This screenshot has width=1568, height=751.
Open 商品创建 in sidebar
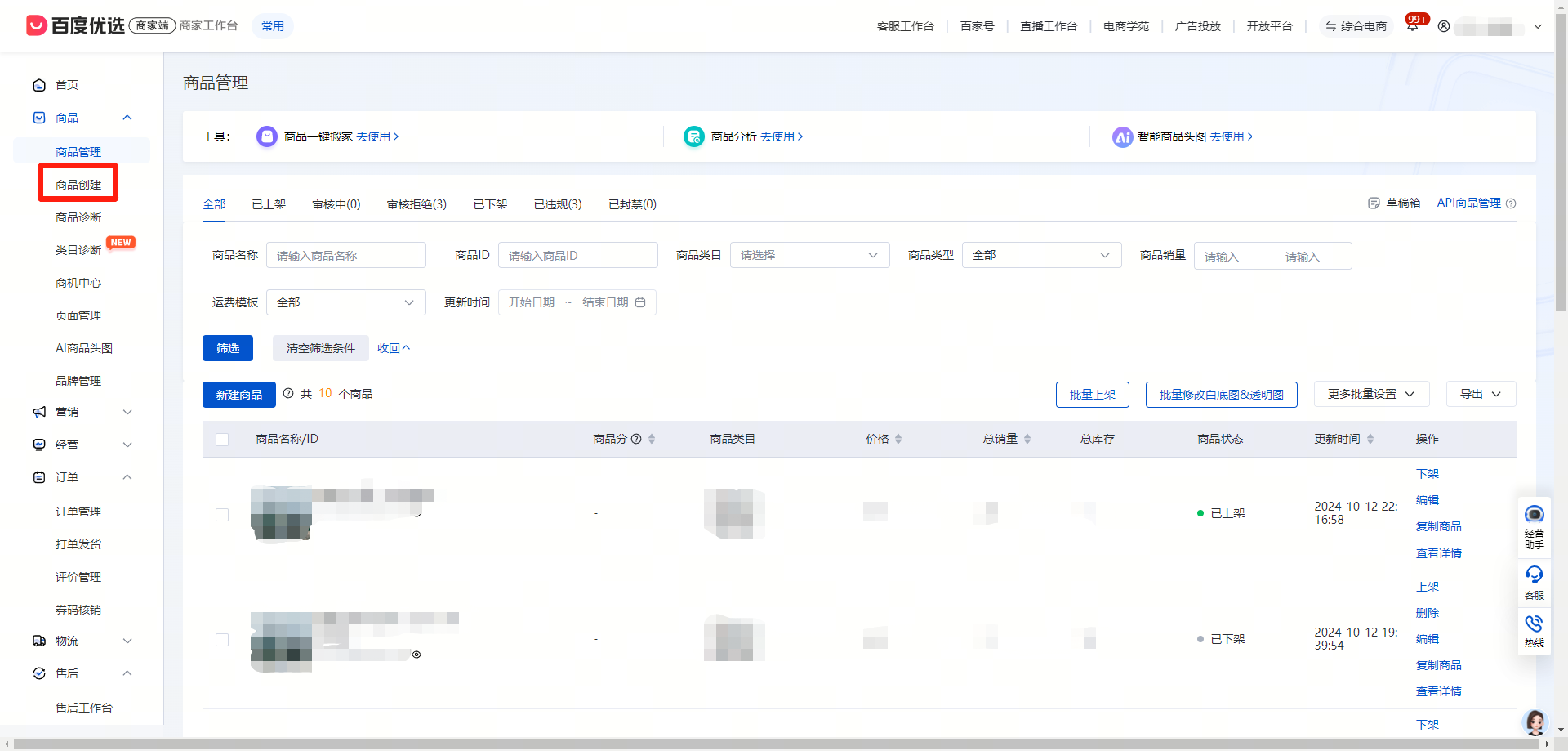(78, 185)
